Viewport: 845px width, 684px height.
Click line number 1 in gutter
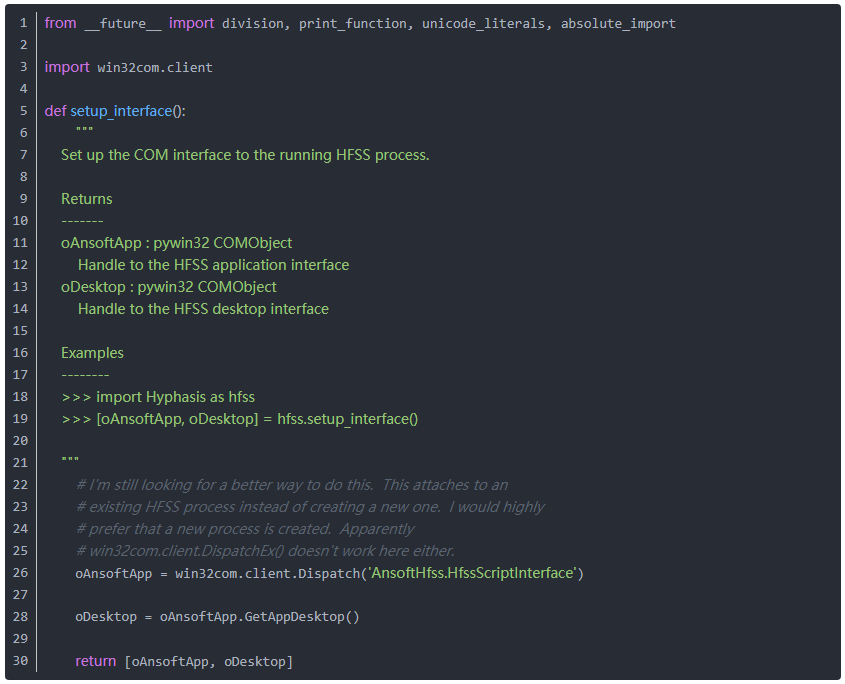(24, 23)
